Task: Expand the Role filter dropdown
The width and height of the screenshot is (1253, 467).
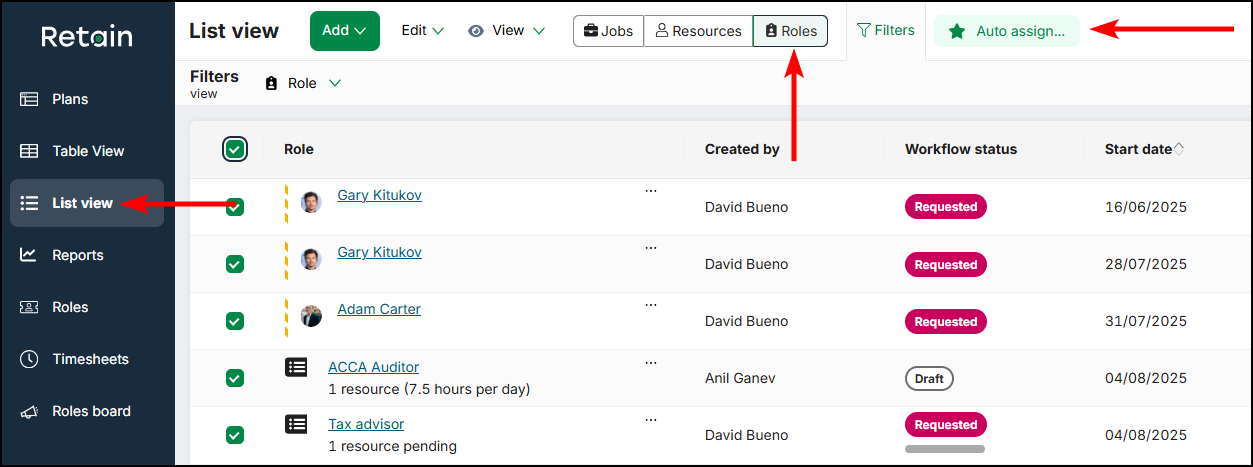Action: (x=303, y=83)
